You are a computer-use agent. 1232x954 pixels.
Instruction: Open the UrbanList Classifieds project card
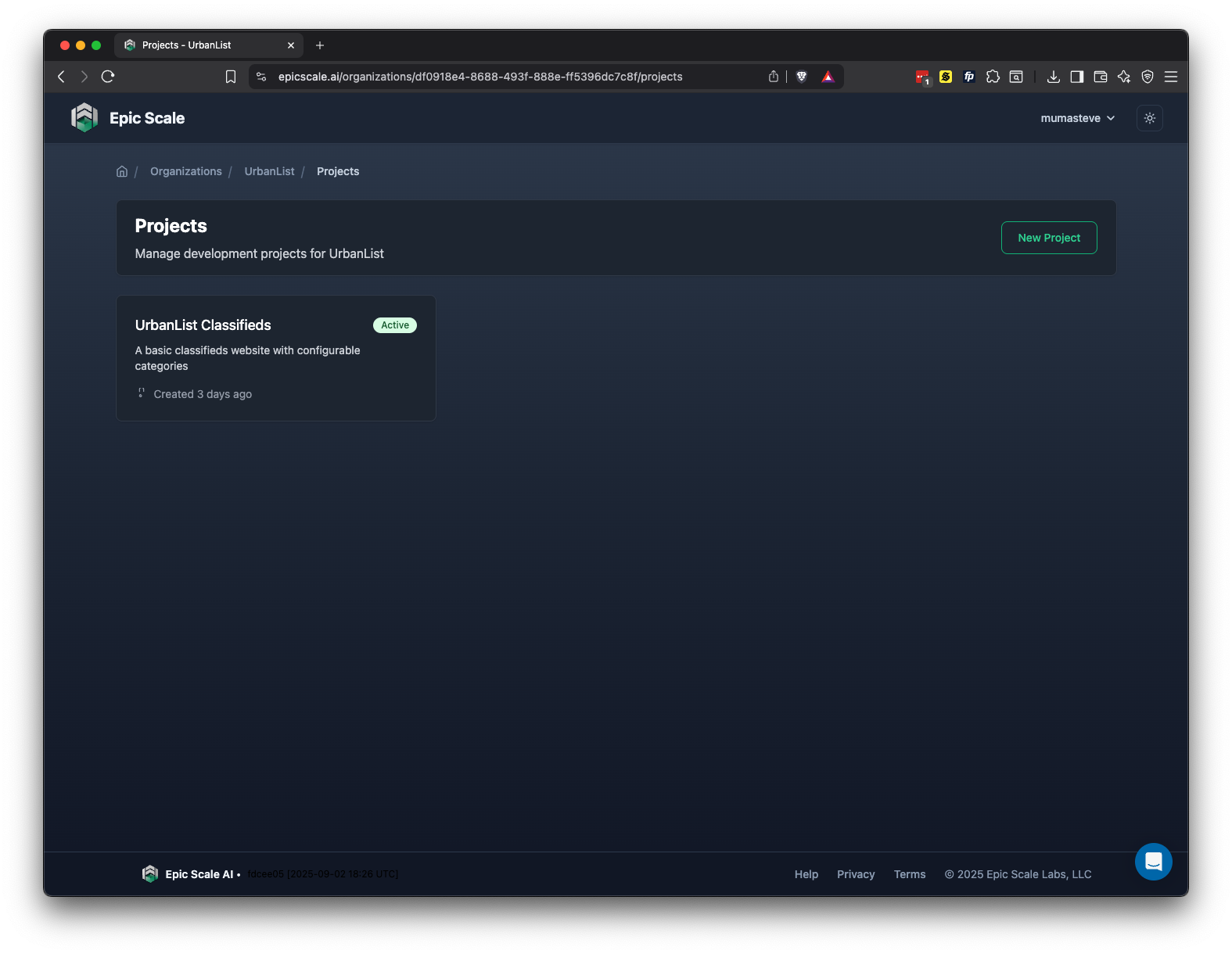pos(276,358)
